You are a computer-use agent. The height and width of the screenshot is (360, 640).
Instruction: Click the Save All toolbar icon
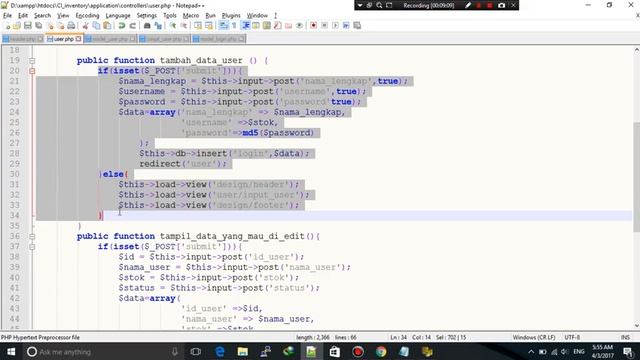tap(39, 26)
